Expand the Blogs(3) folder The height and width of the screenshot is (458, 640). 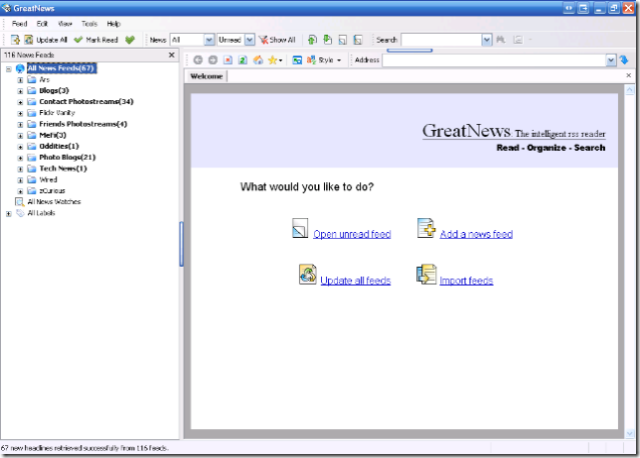point(20,91)
